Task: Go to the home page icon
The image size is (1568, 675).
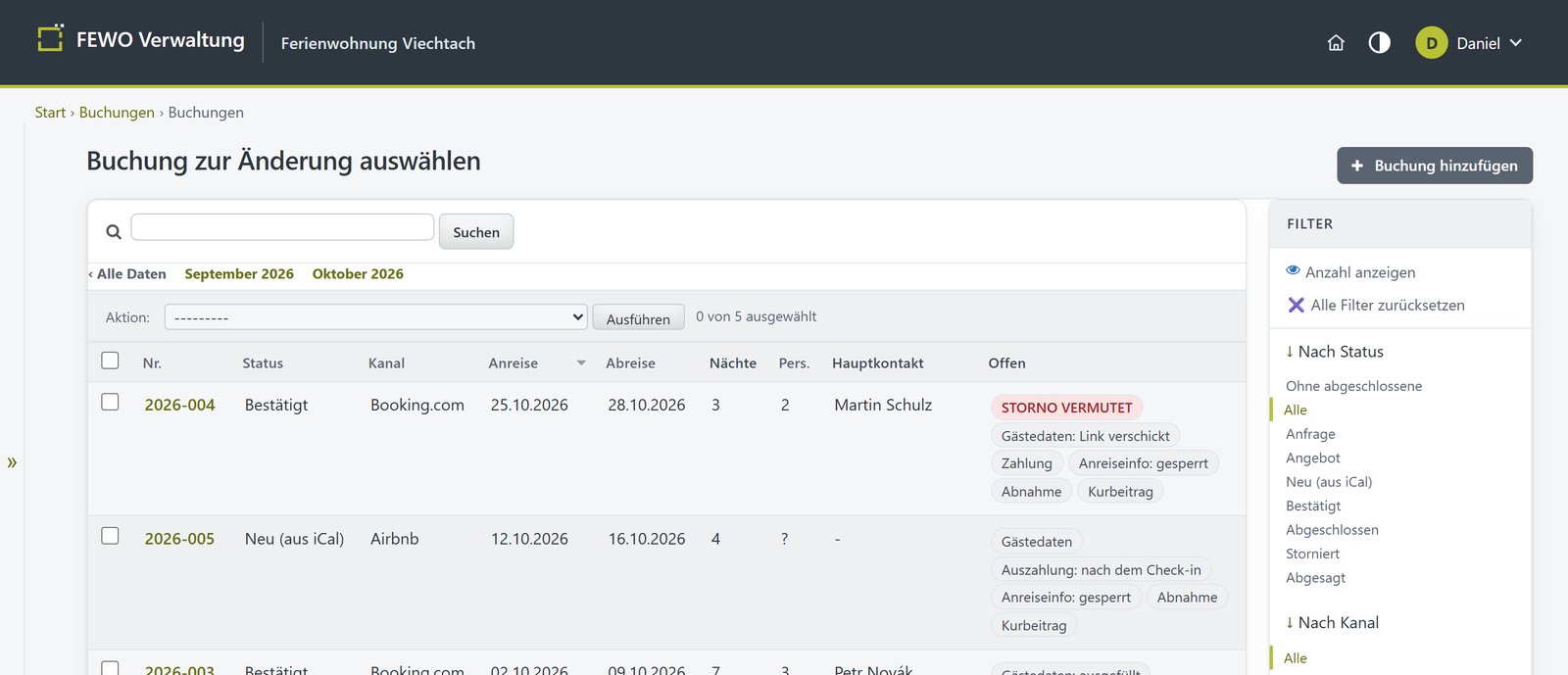Action: point(1336,43)
